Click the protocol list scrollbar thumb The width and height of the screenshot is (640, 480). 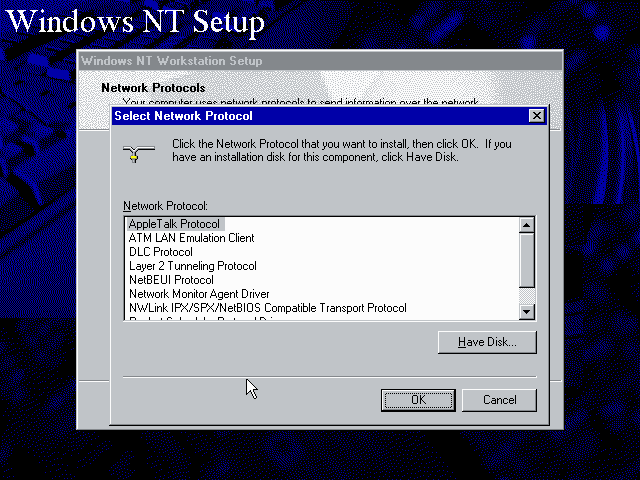(527, 259)
